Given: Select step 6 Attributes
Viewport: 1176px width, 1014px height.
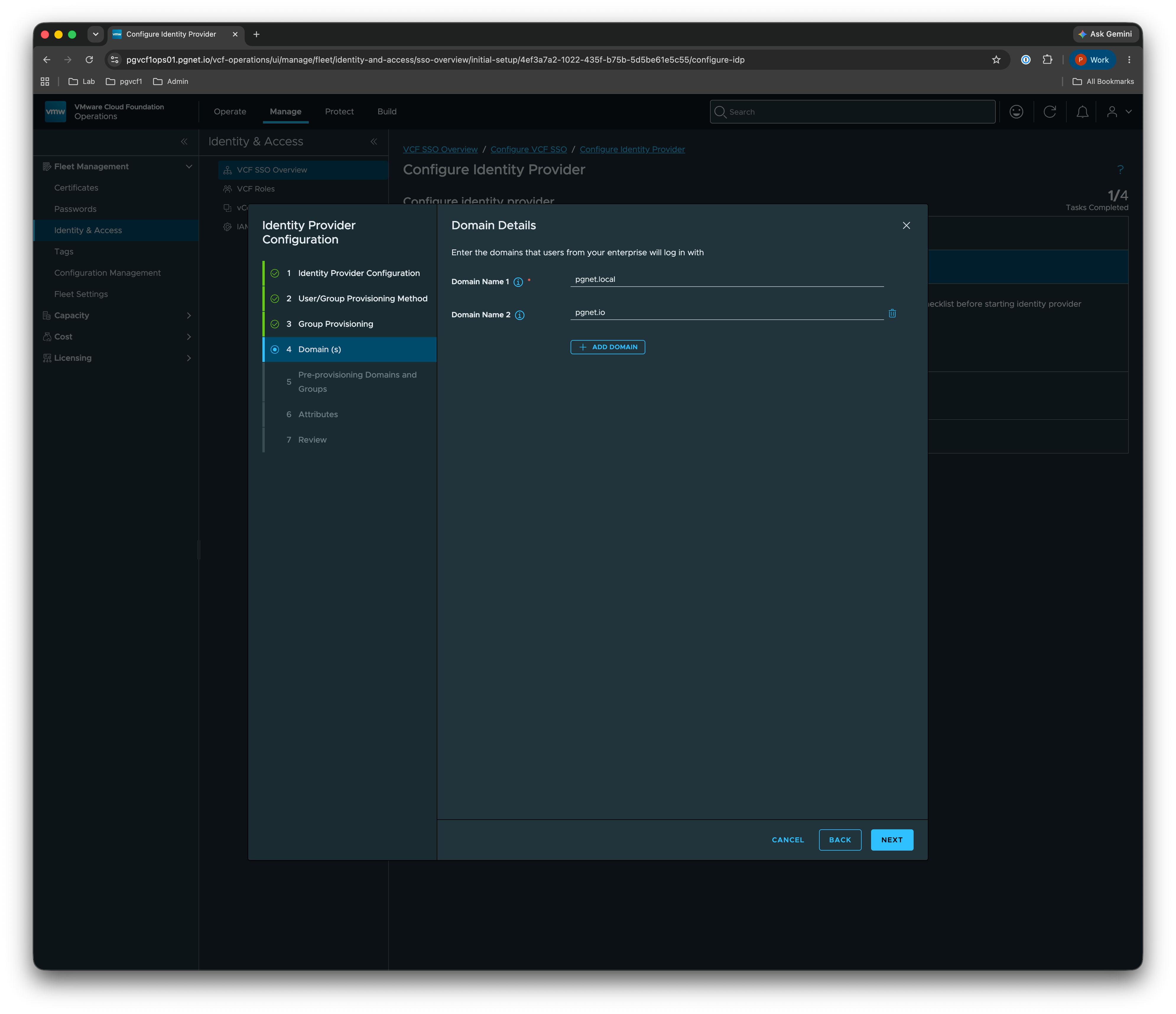Looking at the screenshot, I should pos(350,414).
